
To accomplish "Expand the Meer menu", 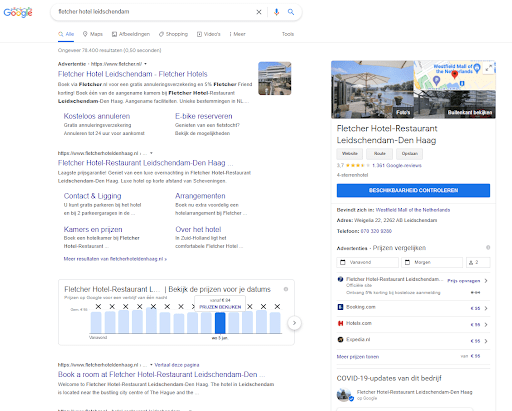I will pyautogui.click(x=237, y=34).
